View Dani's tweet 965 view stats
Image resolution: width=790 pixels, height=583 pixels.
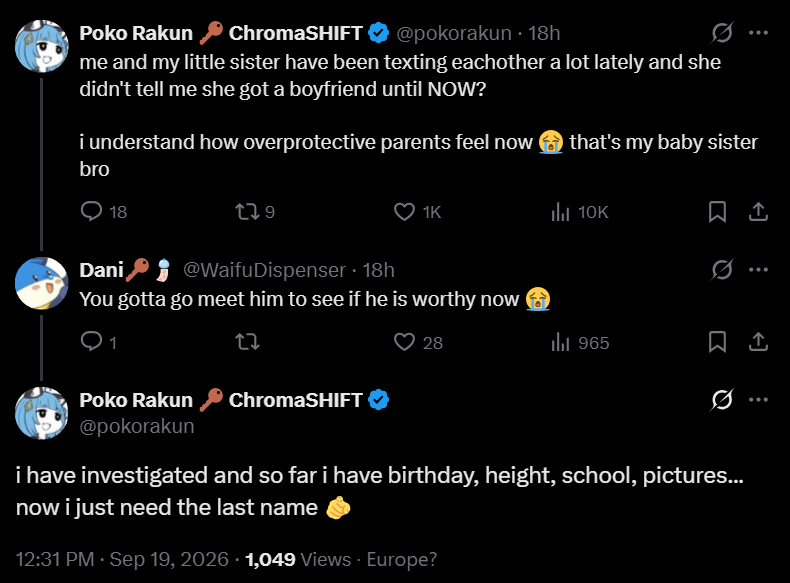click(560, 342)
